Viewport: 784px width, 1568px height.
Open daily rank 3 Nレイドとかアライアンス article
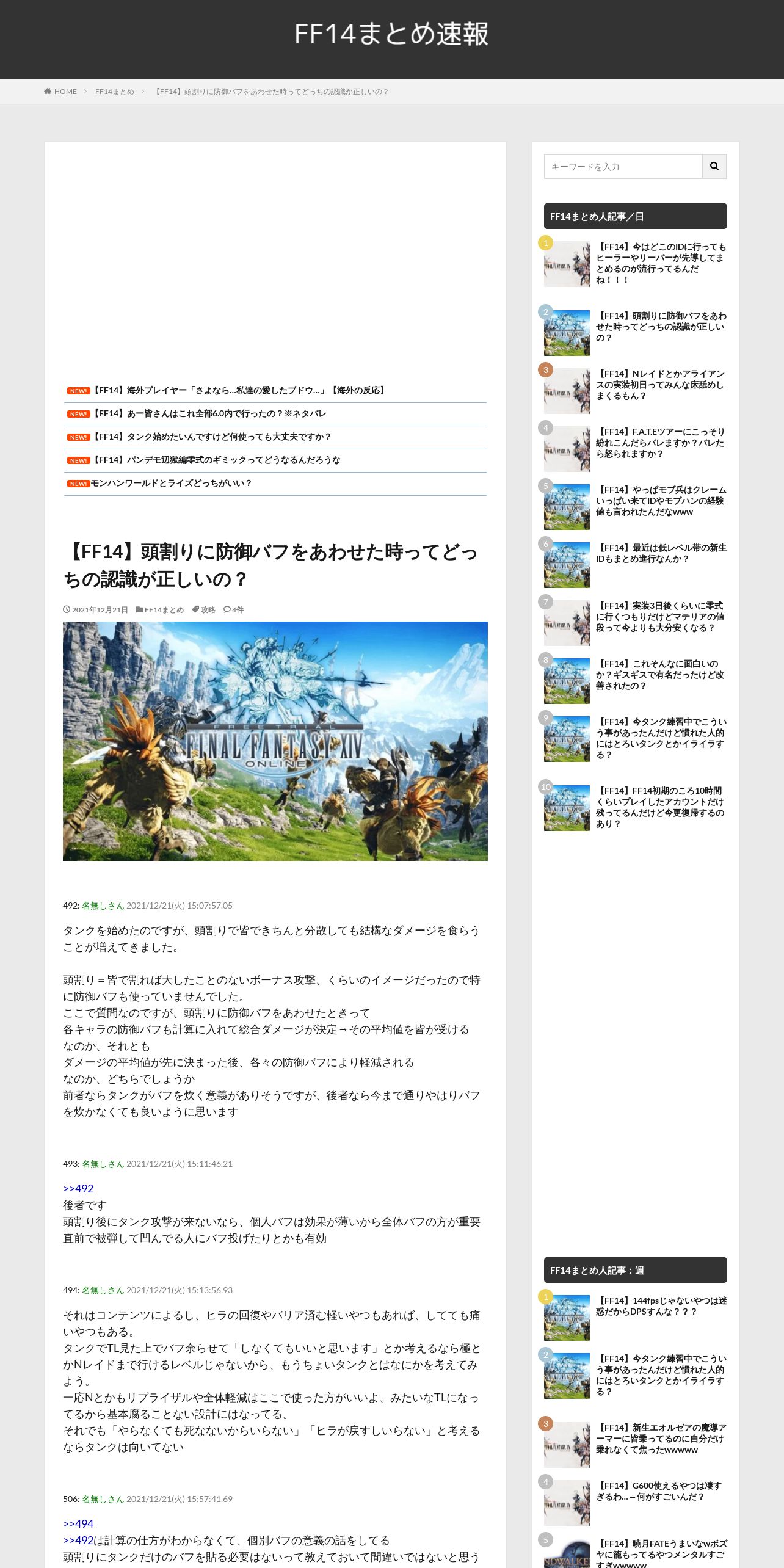661,385
